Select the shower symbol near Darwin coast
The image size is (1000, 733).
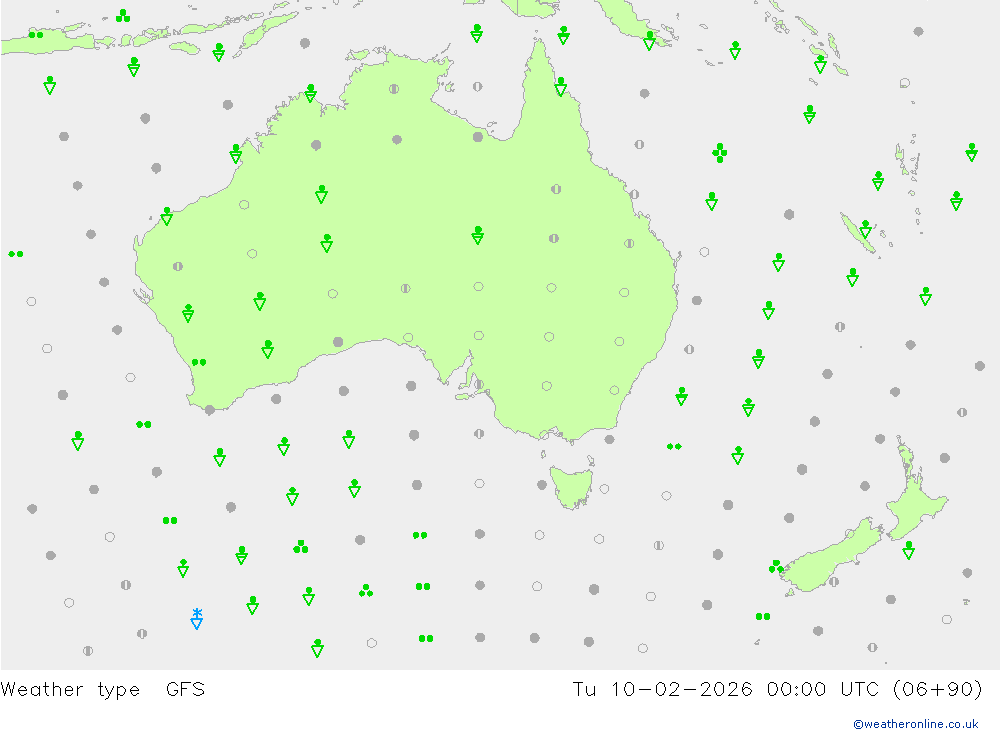[311, 93]
